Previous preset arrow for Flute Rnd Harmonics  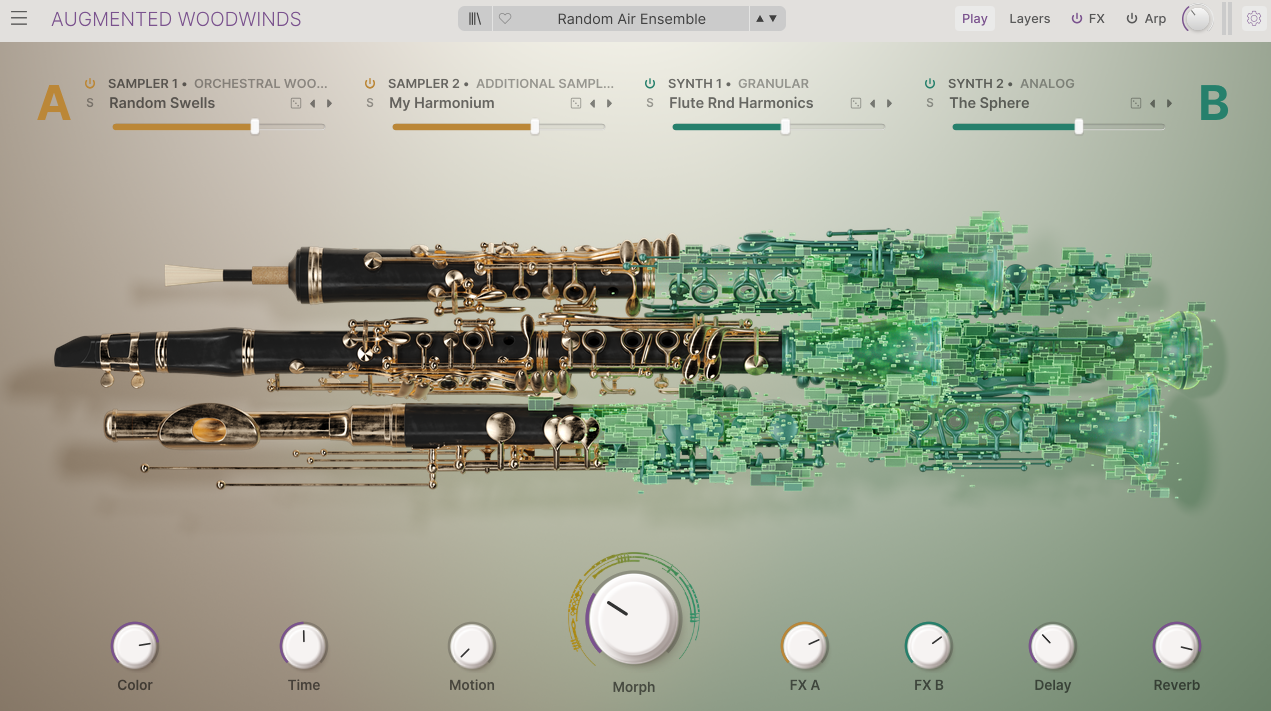[872, 103]
